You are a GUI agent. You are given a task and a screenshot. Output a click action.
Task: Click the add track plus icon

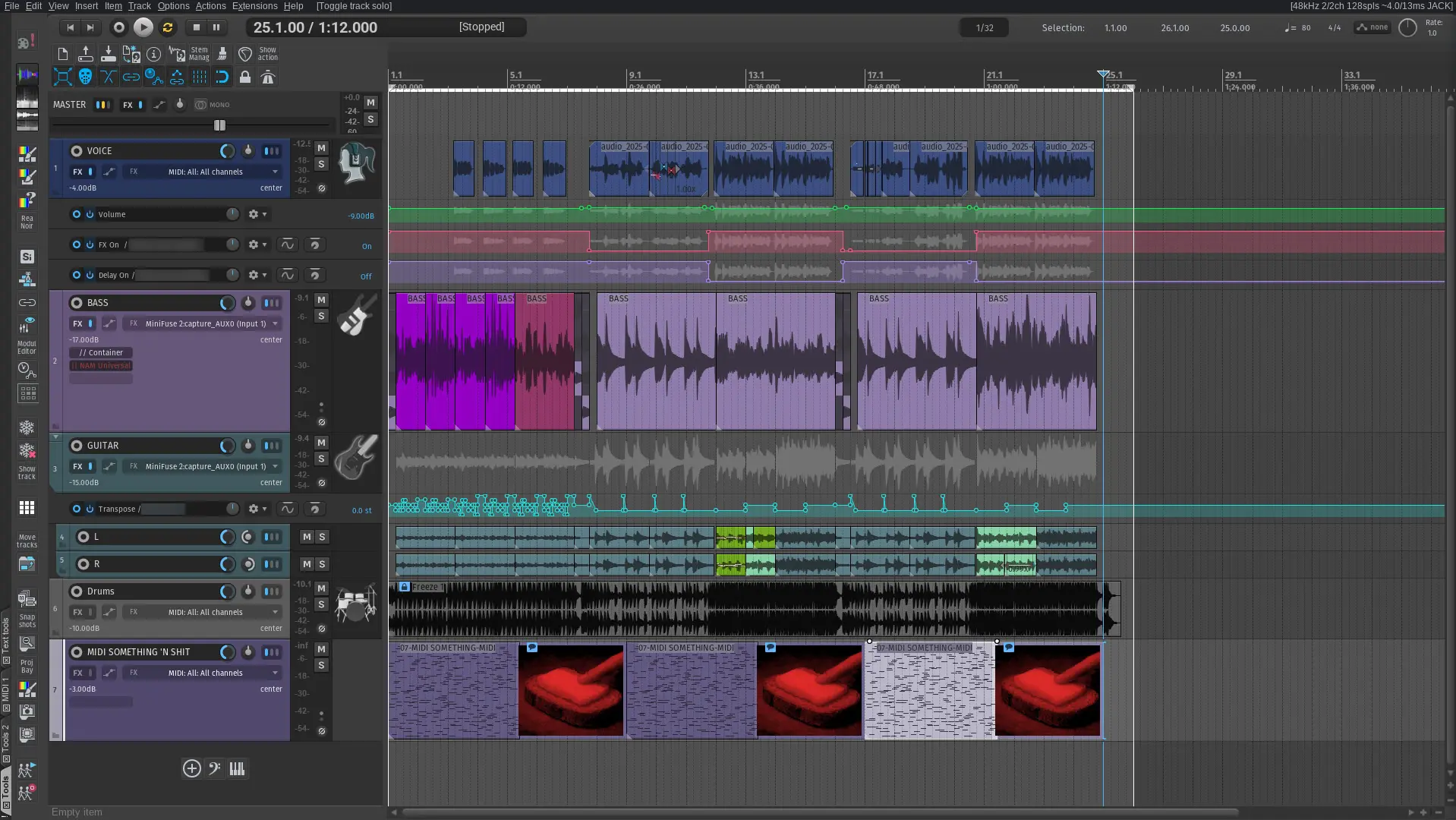click(x=191, y=768)
